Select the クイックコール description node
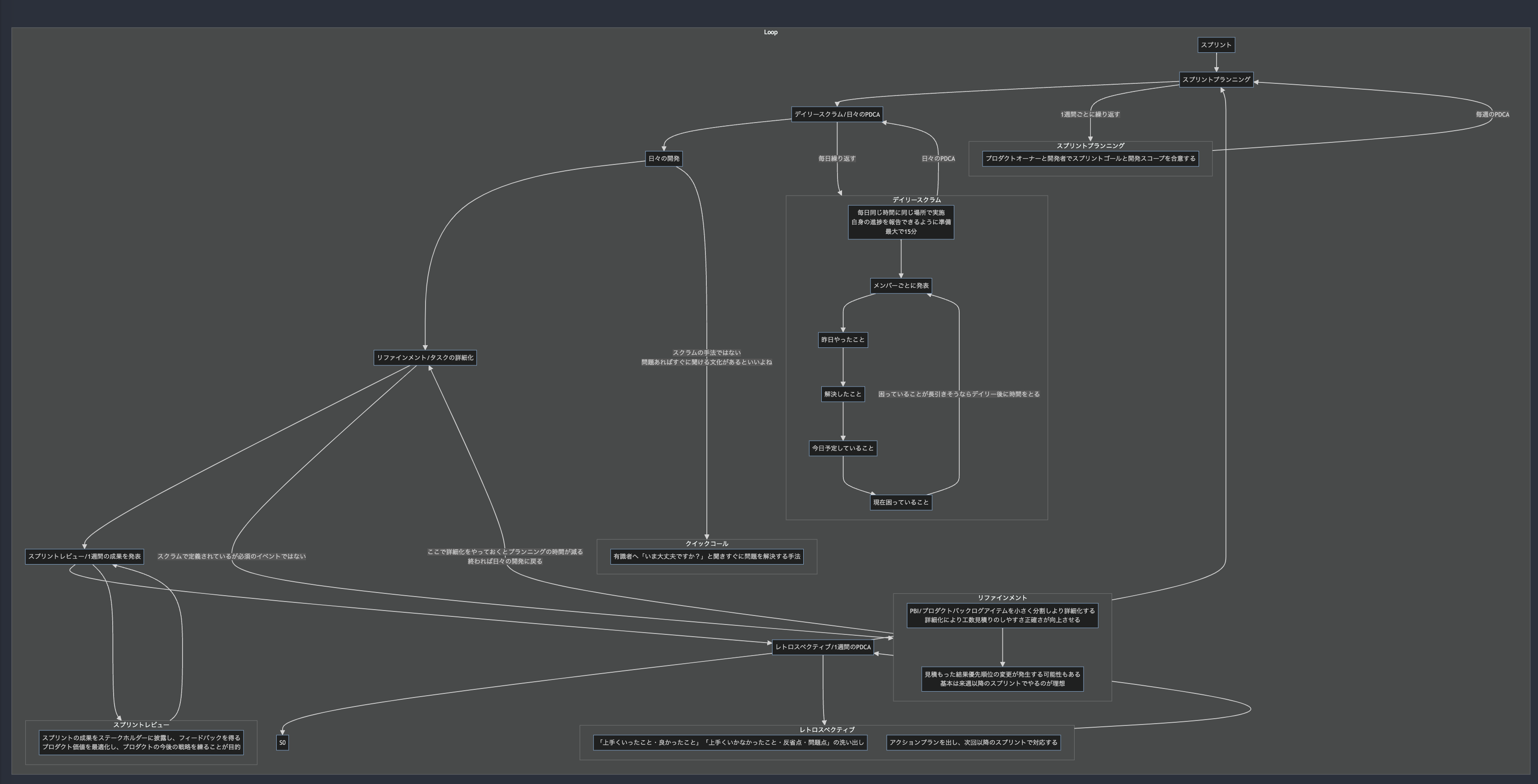Viewport: 1538px width, 784px height. (706, 556)
